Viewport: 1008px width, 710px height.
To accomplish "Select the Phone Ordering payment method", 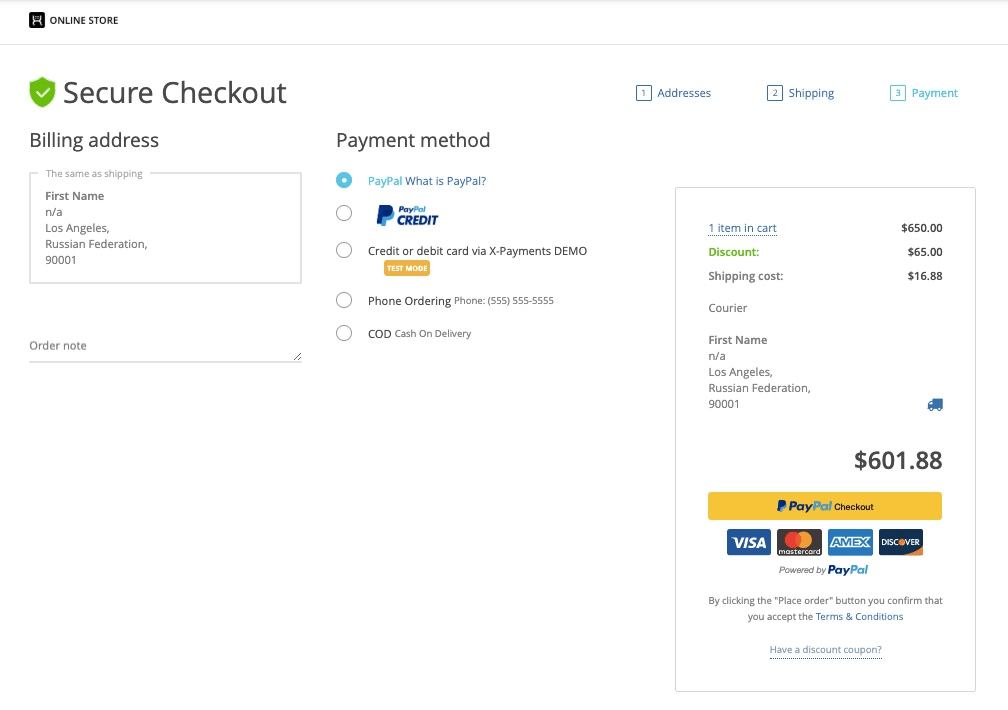I will tap(344, 300).
